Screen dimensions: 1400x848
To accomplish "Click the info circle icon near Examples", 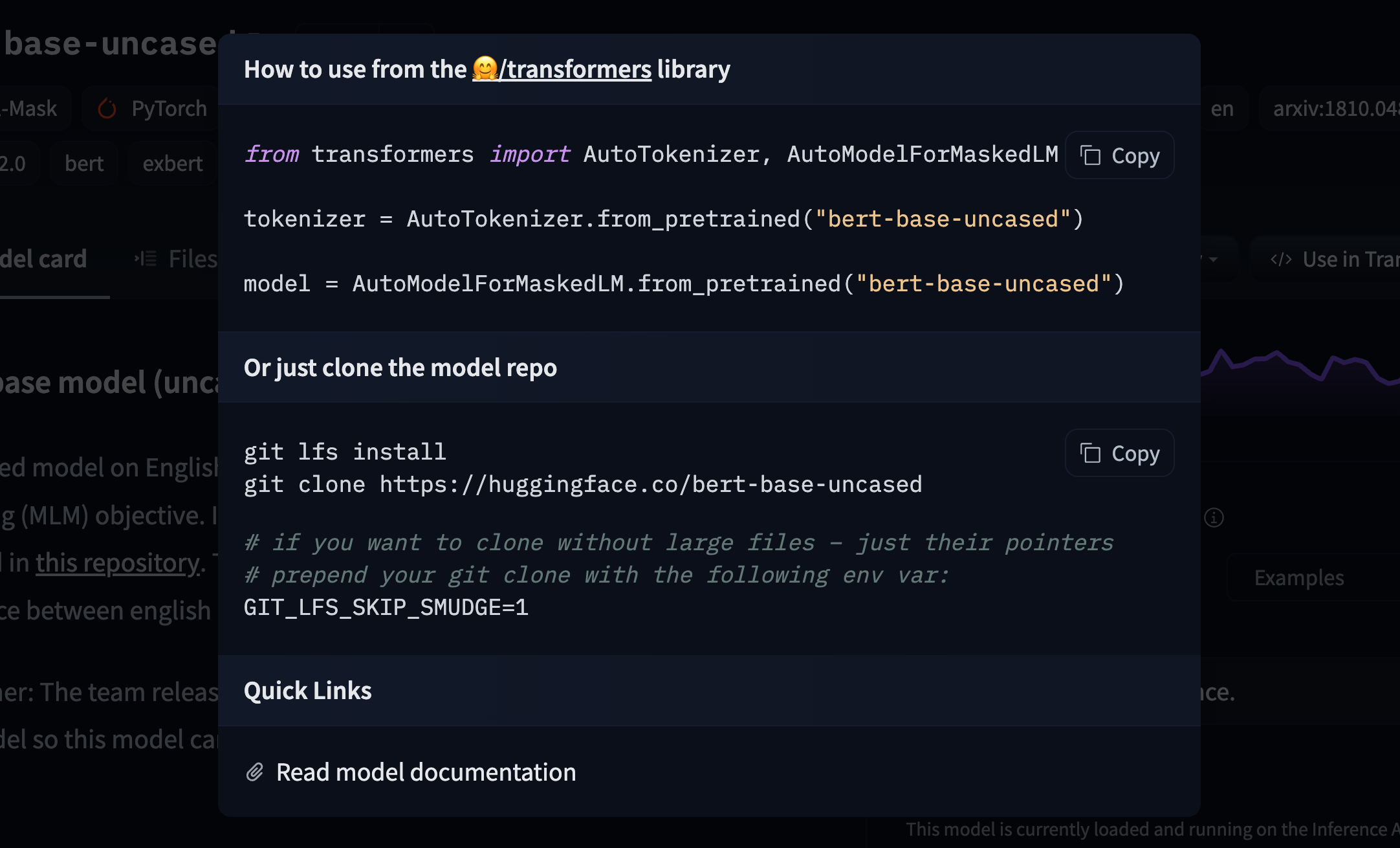I will tap(1214, 517).
